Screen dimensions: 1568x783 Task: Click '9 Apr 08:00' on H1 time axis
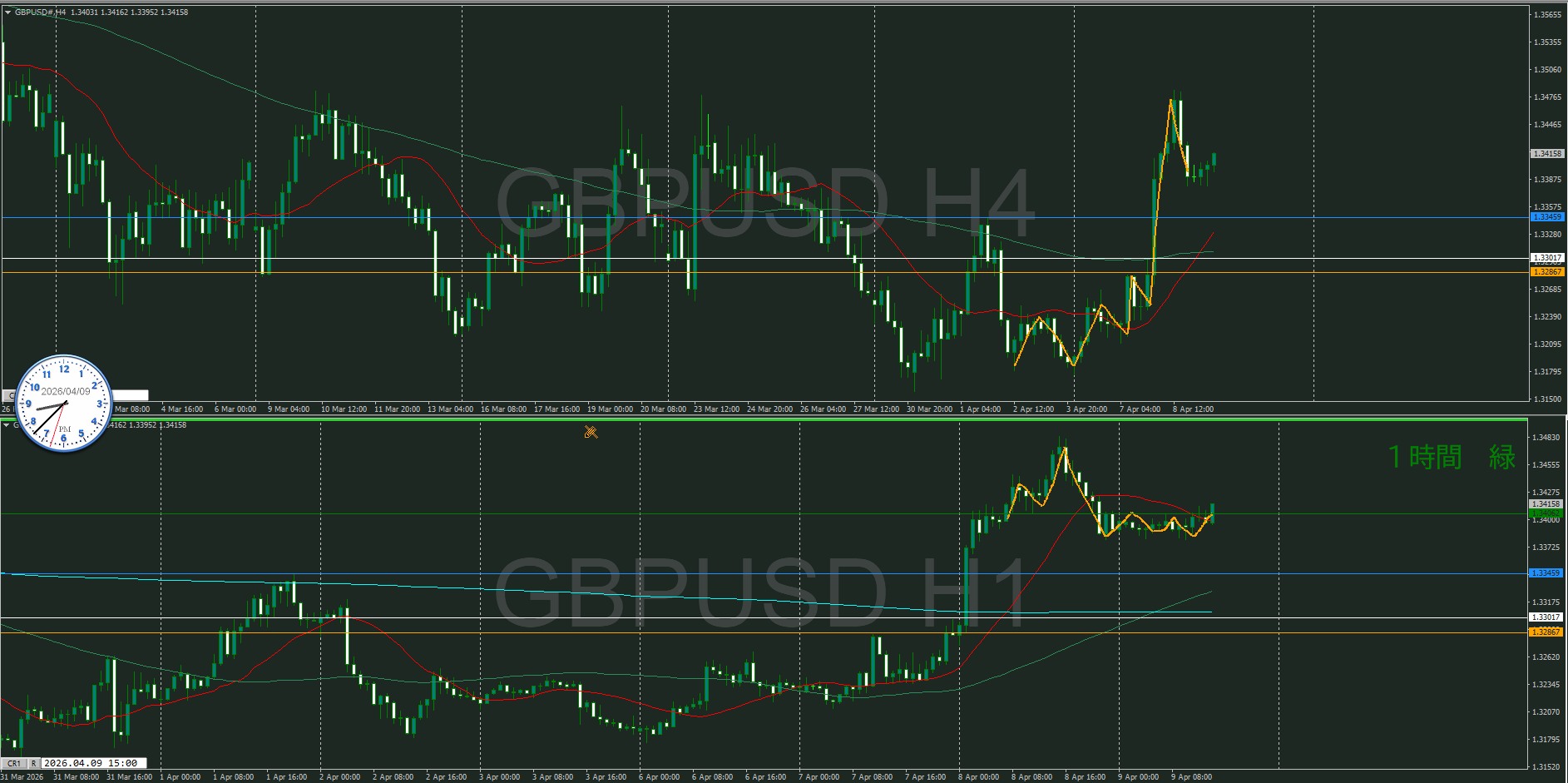[x=1191, y=777]
